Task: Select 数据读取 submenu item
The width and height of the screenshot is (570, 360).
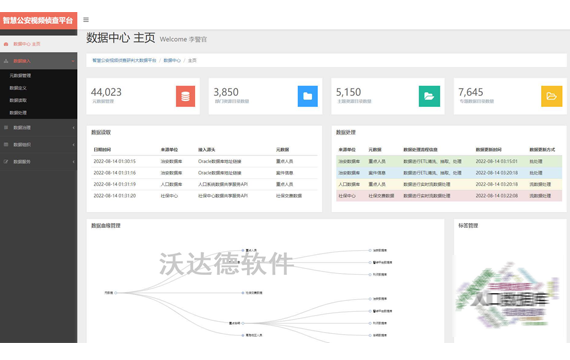Action: (18, 100)
